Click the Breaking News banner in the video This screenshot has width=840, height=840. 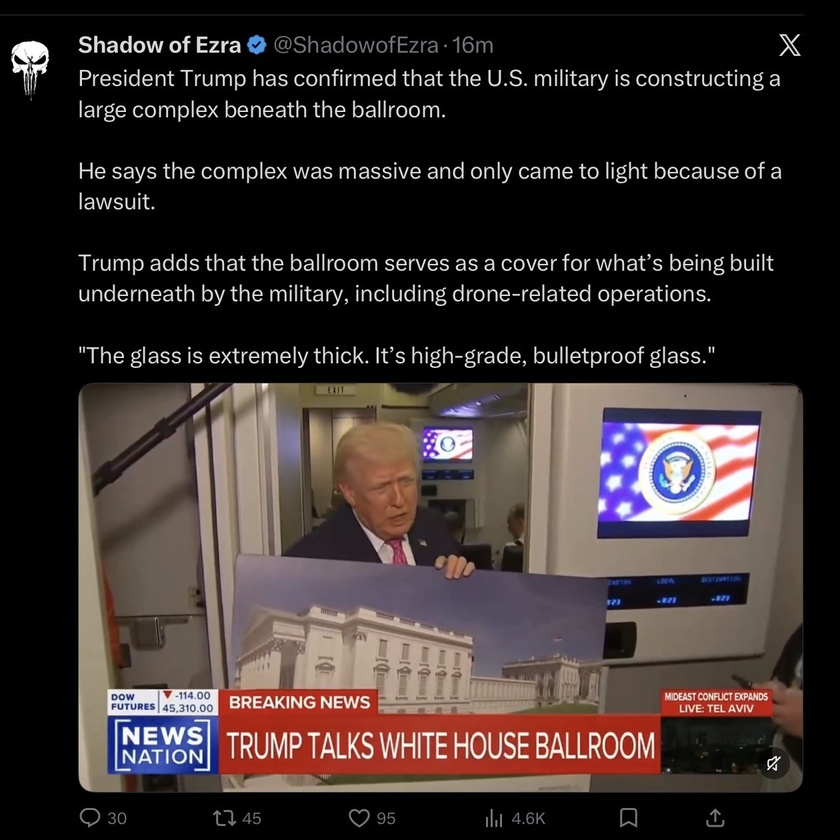coord(299,702)
